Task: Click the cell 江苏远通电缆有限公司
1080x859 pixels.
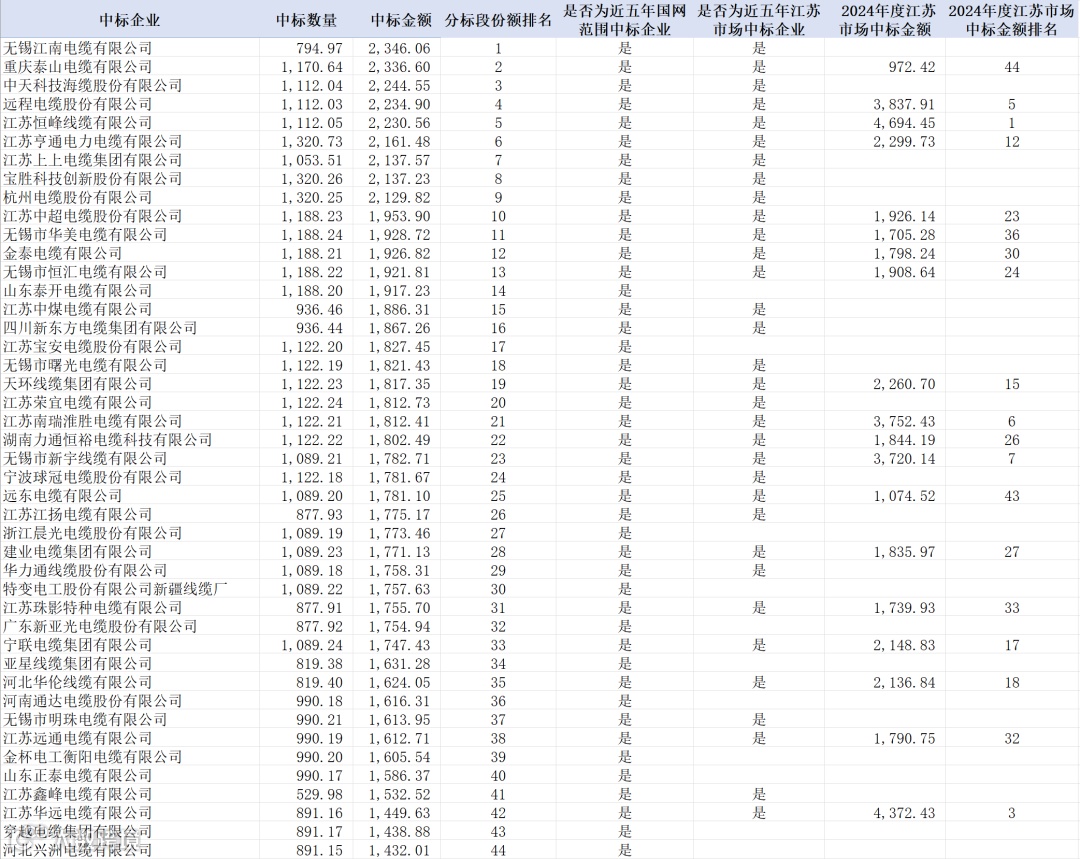Action: pyautogui.click(x=78, y=738)
